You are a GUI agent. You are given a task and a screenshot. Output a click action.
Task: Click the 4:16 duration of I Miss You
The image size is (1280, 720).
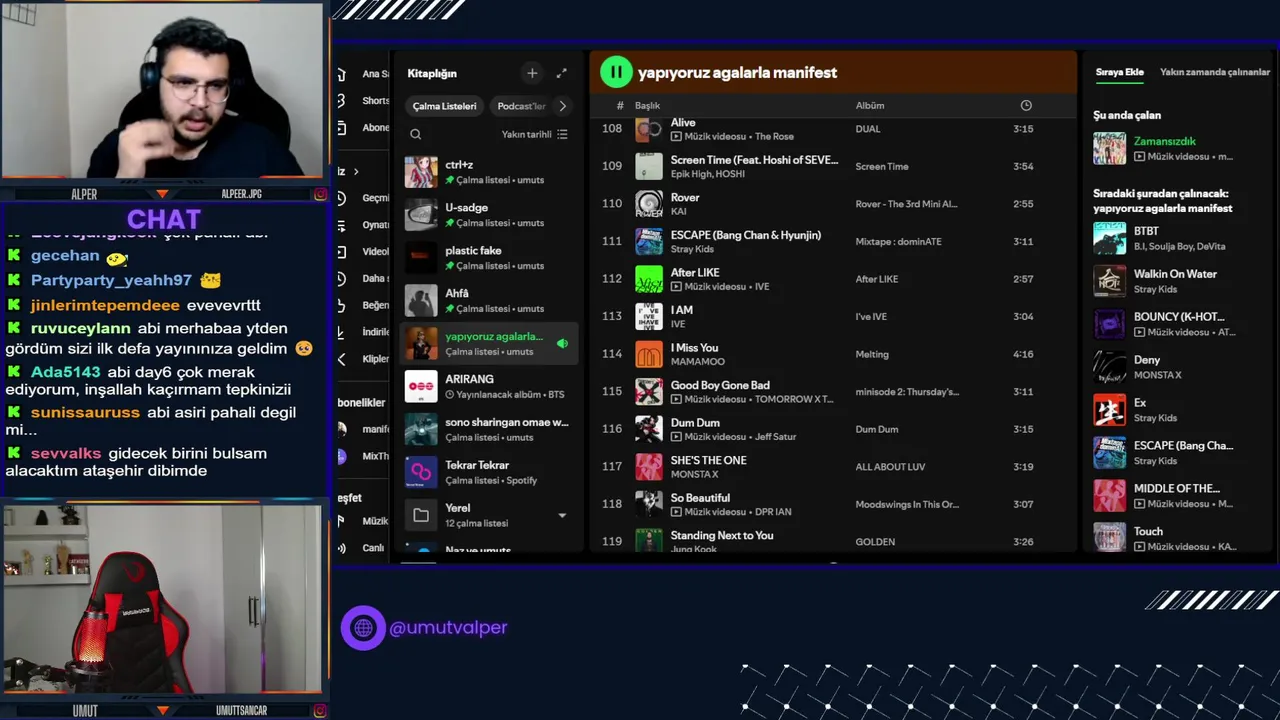tap(1023, 354)
